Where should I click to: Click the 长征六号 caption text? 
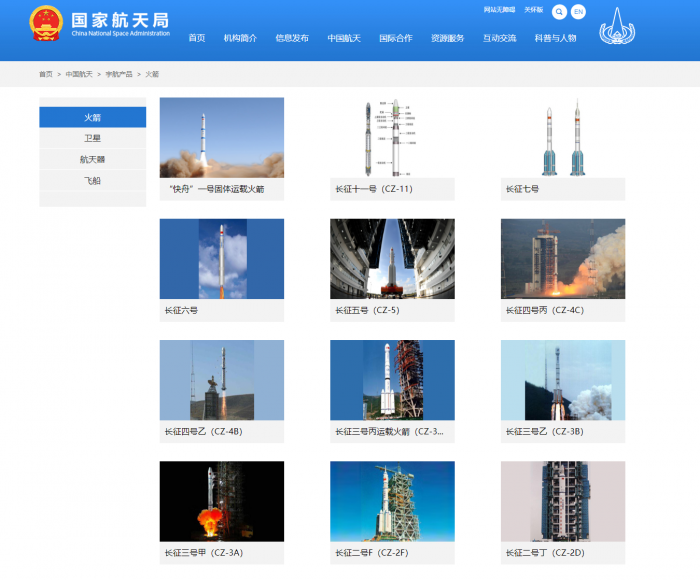tap(181, 310)
